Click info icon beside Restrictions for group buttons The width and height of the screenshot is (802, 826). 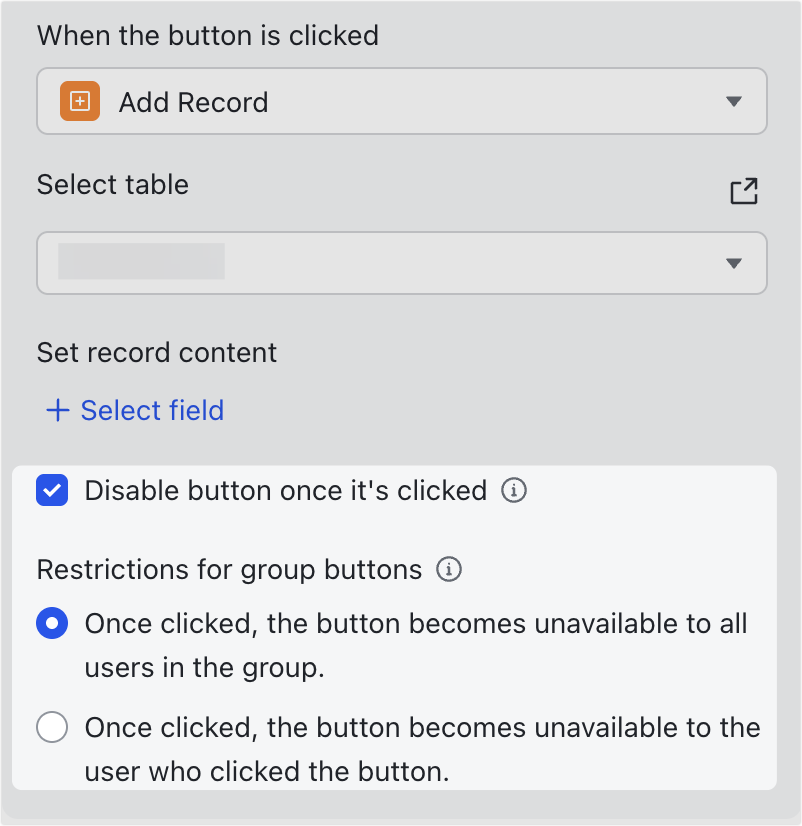coord(449,570)
